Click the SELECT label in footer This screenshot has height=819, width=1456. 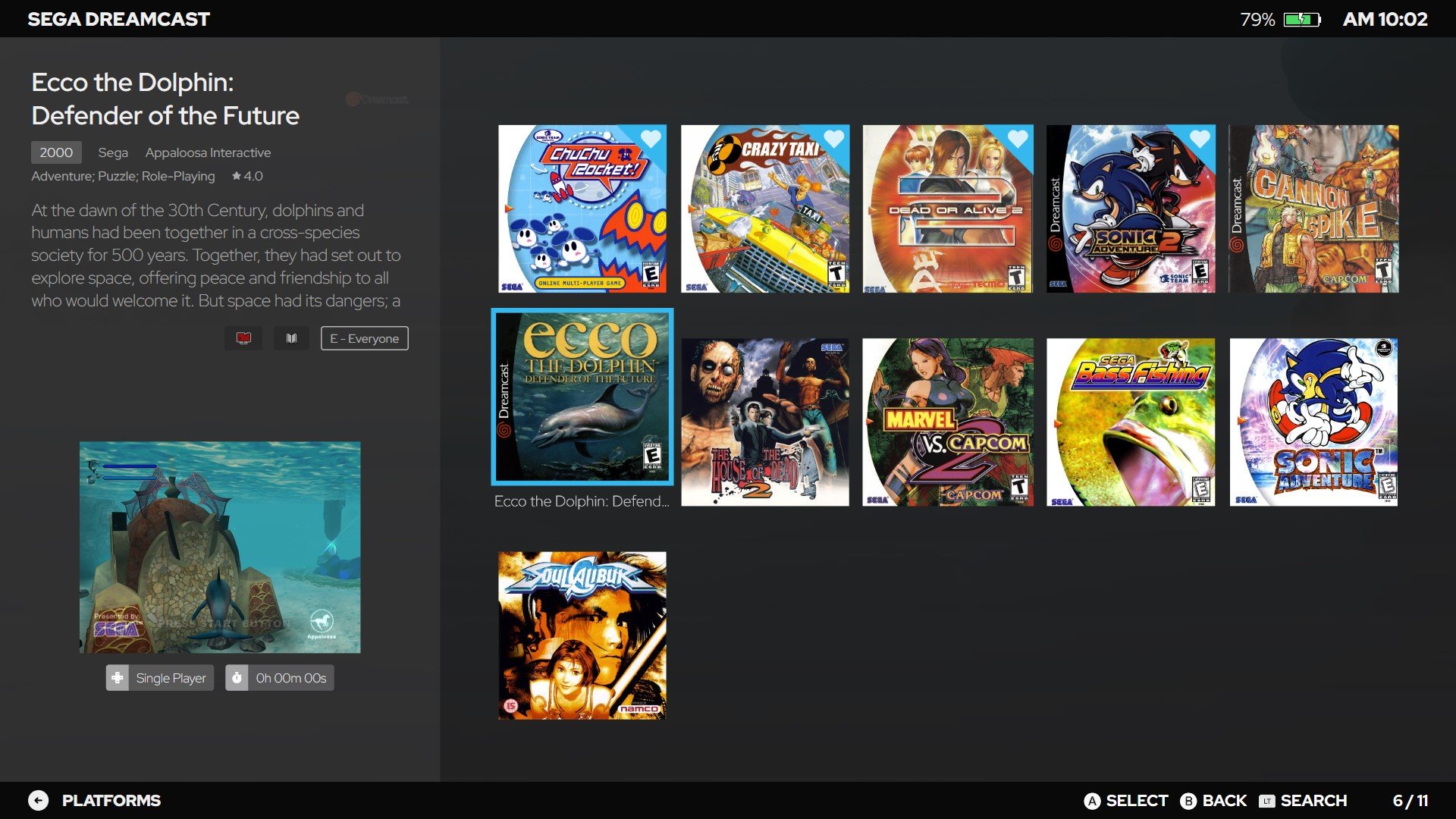[1137, 801]
